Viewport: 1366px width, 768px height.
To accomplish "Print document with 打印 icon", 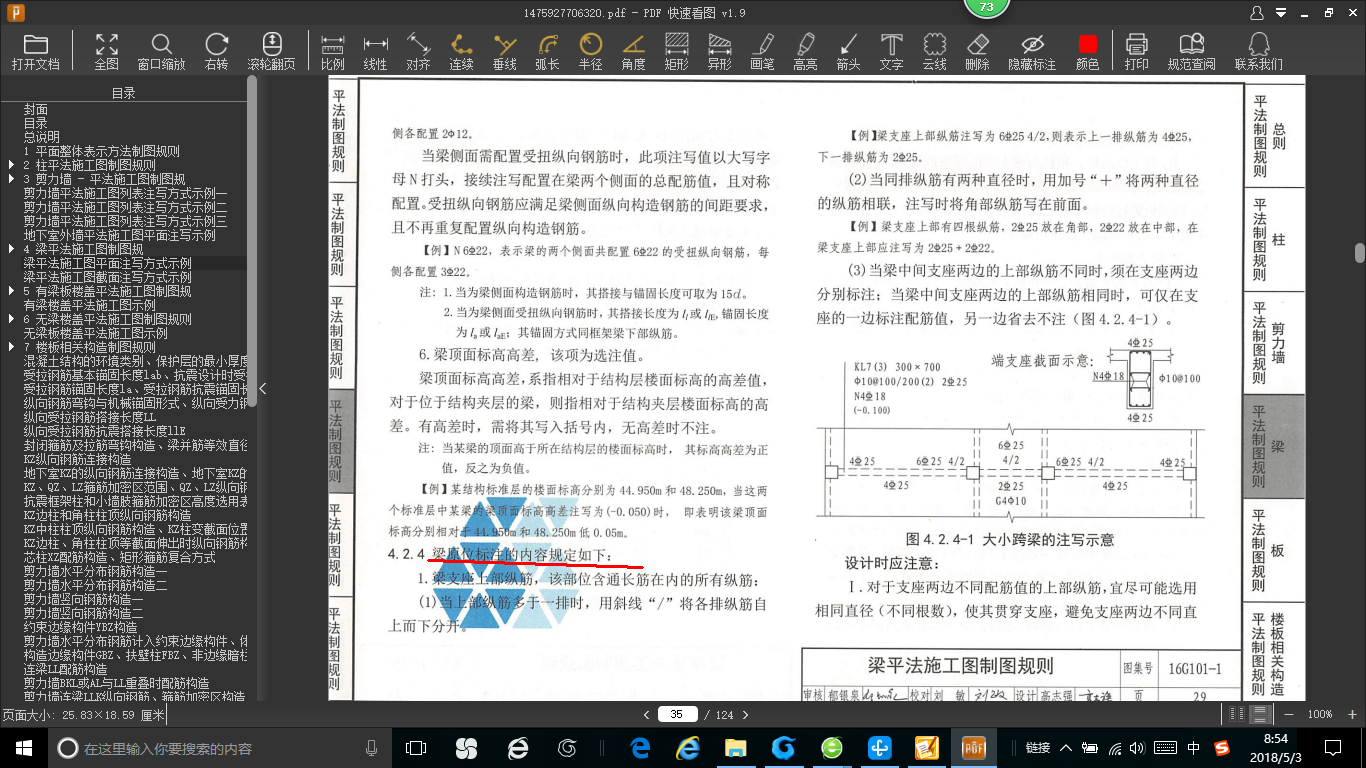I will (x=1136, y=51).
